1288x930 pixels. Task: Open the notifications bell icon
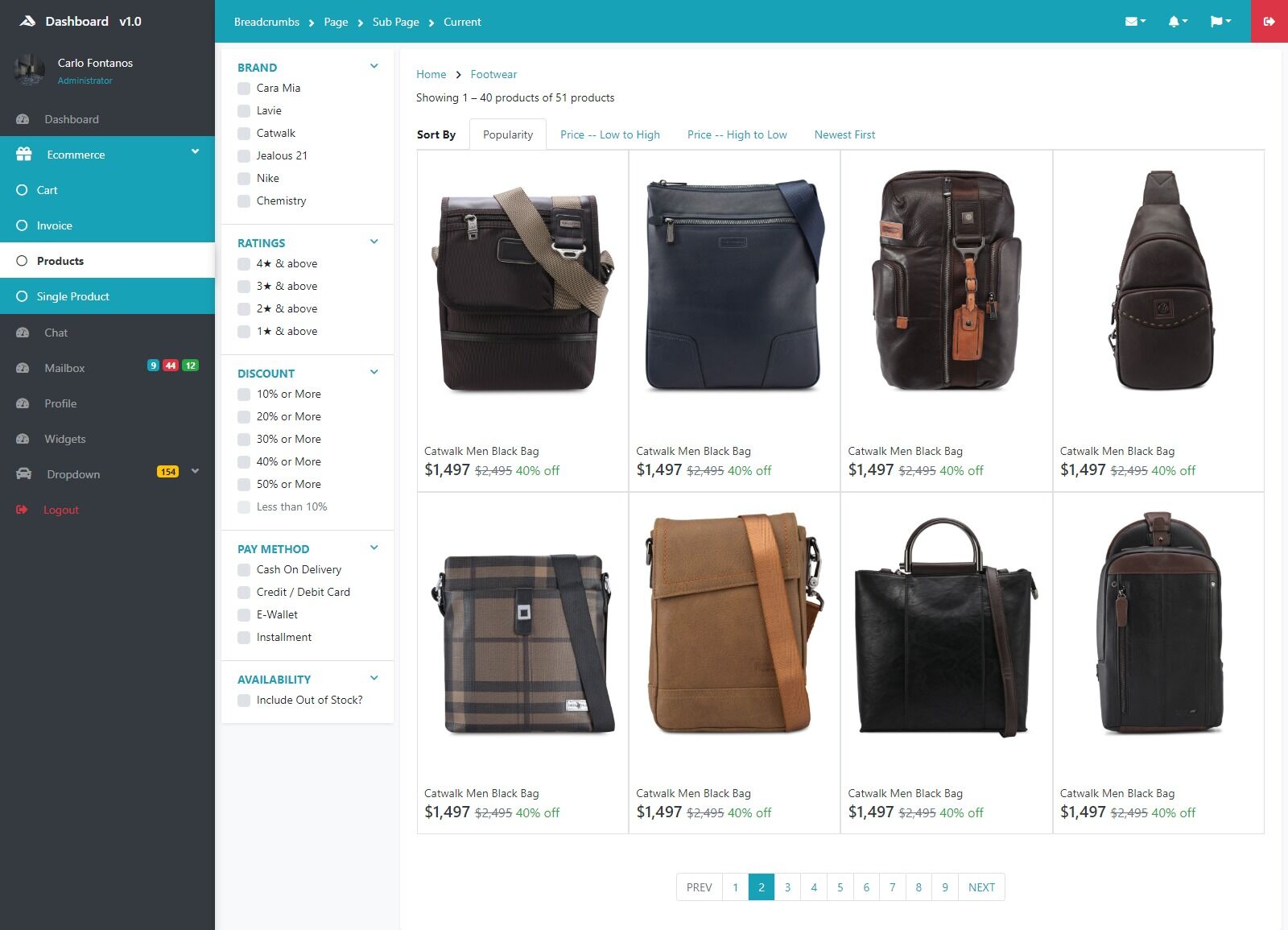click(x=1178, y=22)
